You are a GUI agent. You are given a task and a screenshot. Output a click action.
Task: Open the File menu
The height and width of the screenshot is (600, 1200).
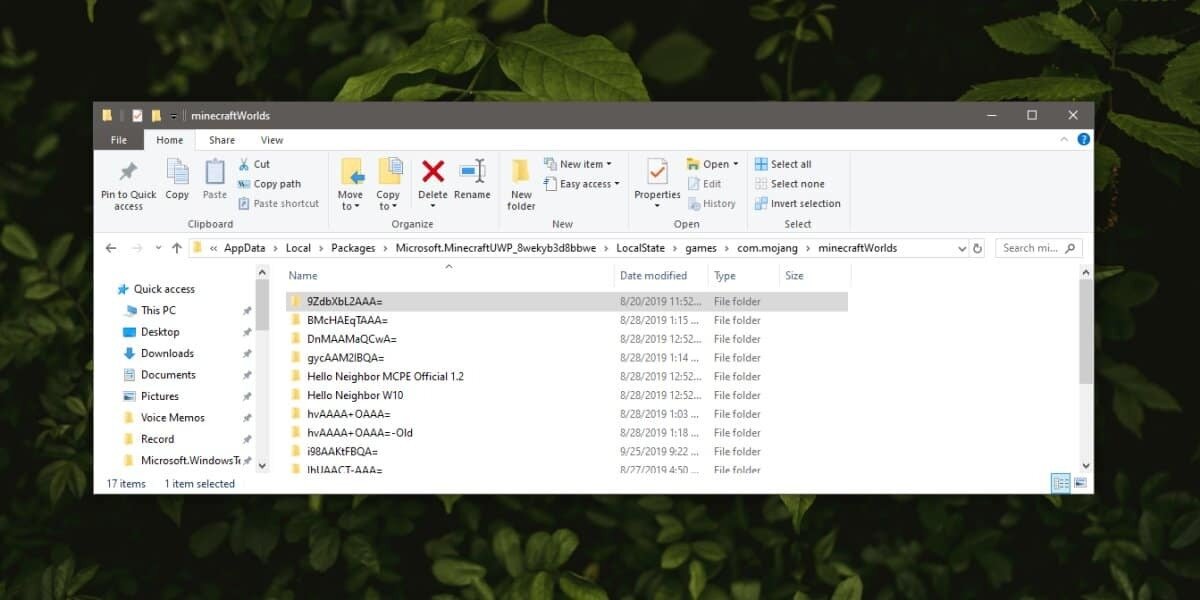point(118,139)
